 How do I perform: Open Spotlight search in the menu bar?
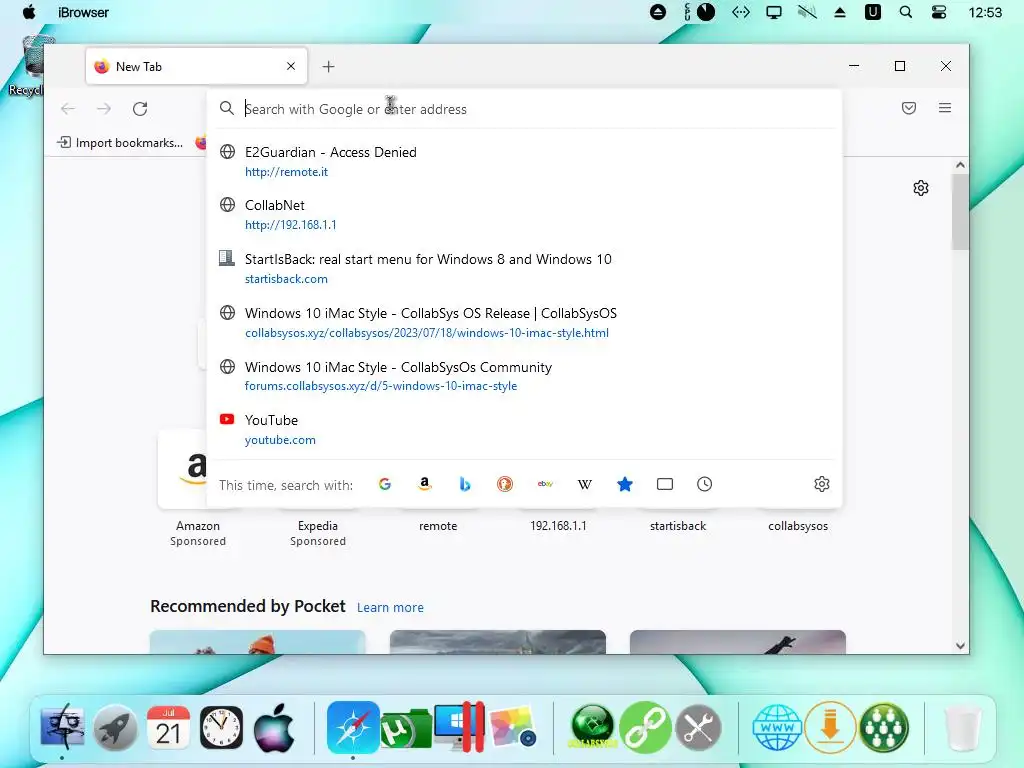[906, 12]
